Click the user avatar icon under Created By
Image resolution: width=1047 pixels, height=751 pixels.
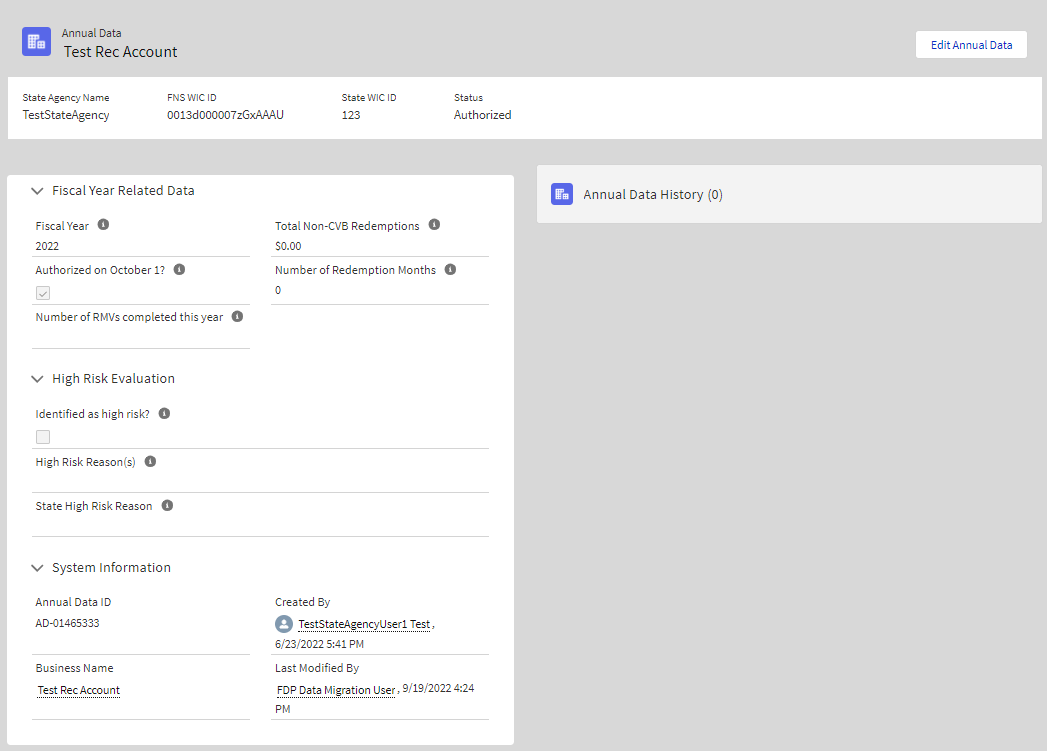point(284,624)
